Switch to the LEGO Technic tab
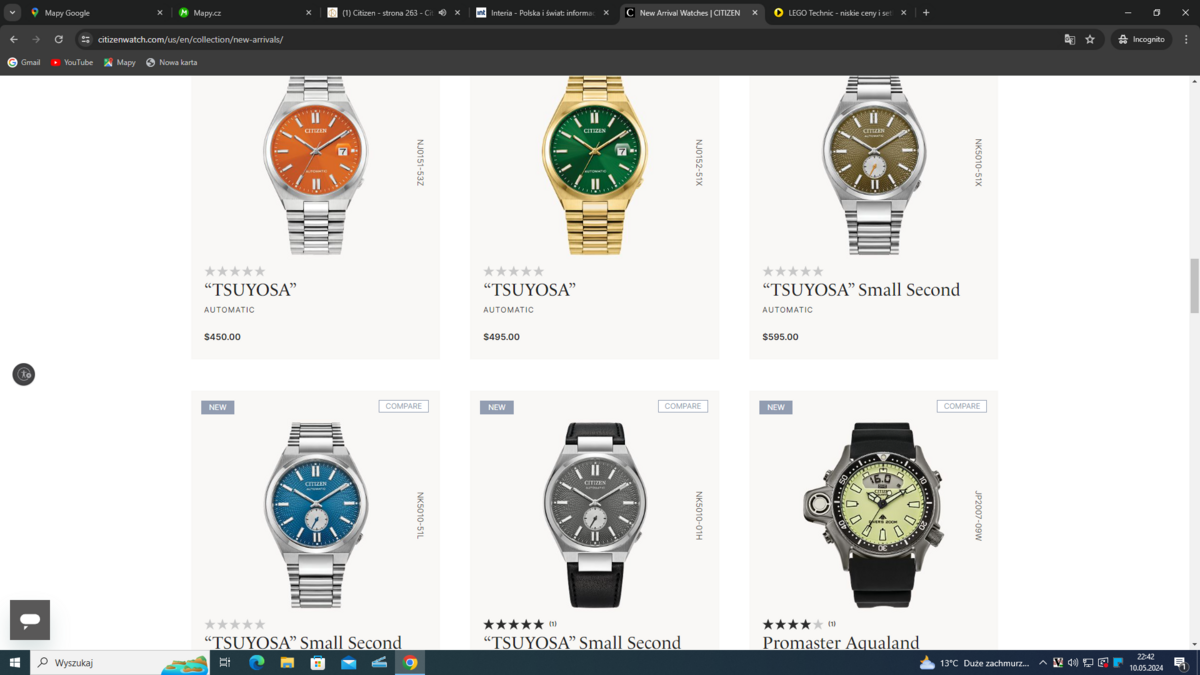Screen dimensions: 1200x675 click(835, 13)
